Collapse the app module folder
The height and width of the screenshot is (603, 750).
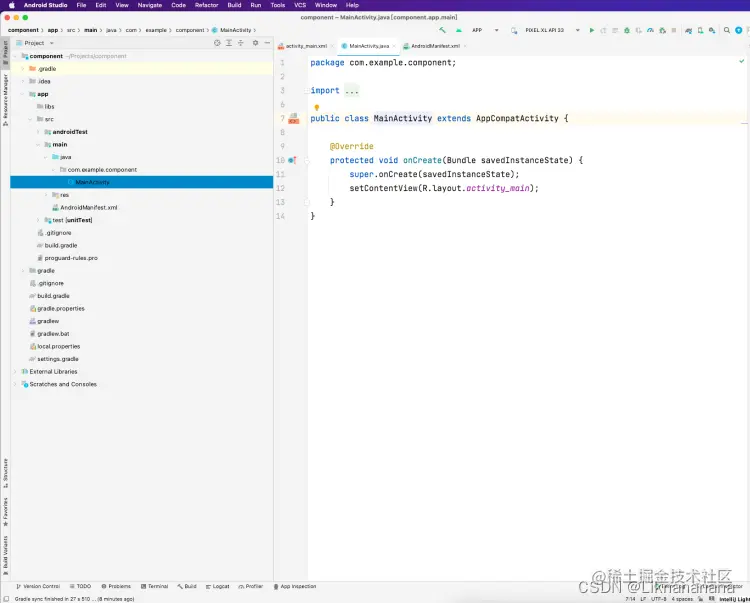[22, 94]
